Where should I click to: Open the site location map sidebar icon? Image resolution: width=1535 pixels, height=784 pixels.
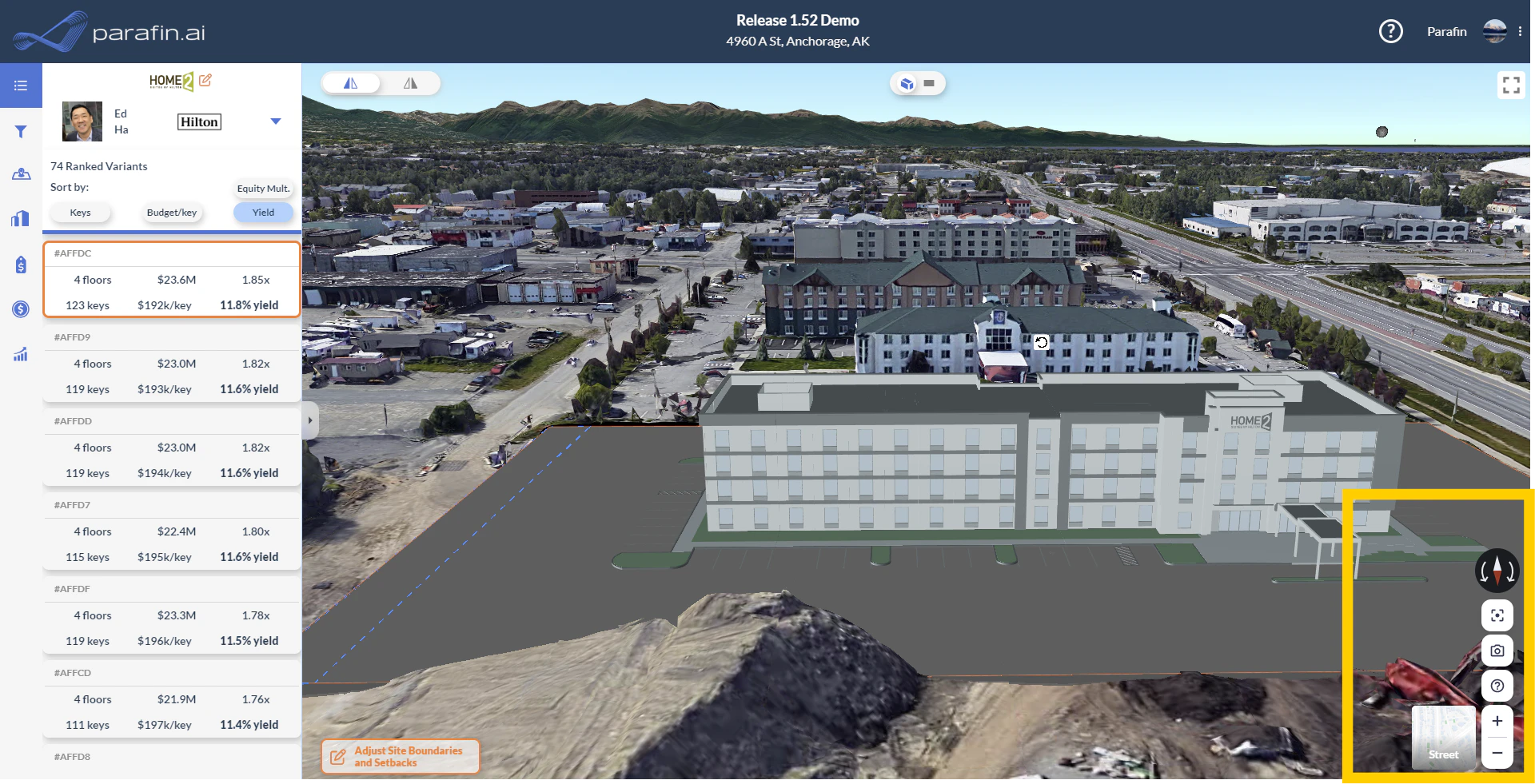[x=21, y=174]
